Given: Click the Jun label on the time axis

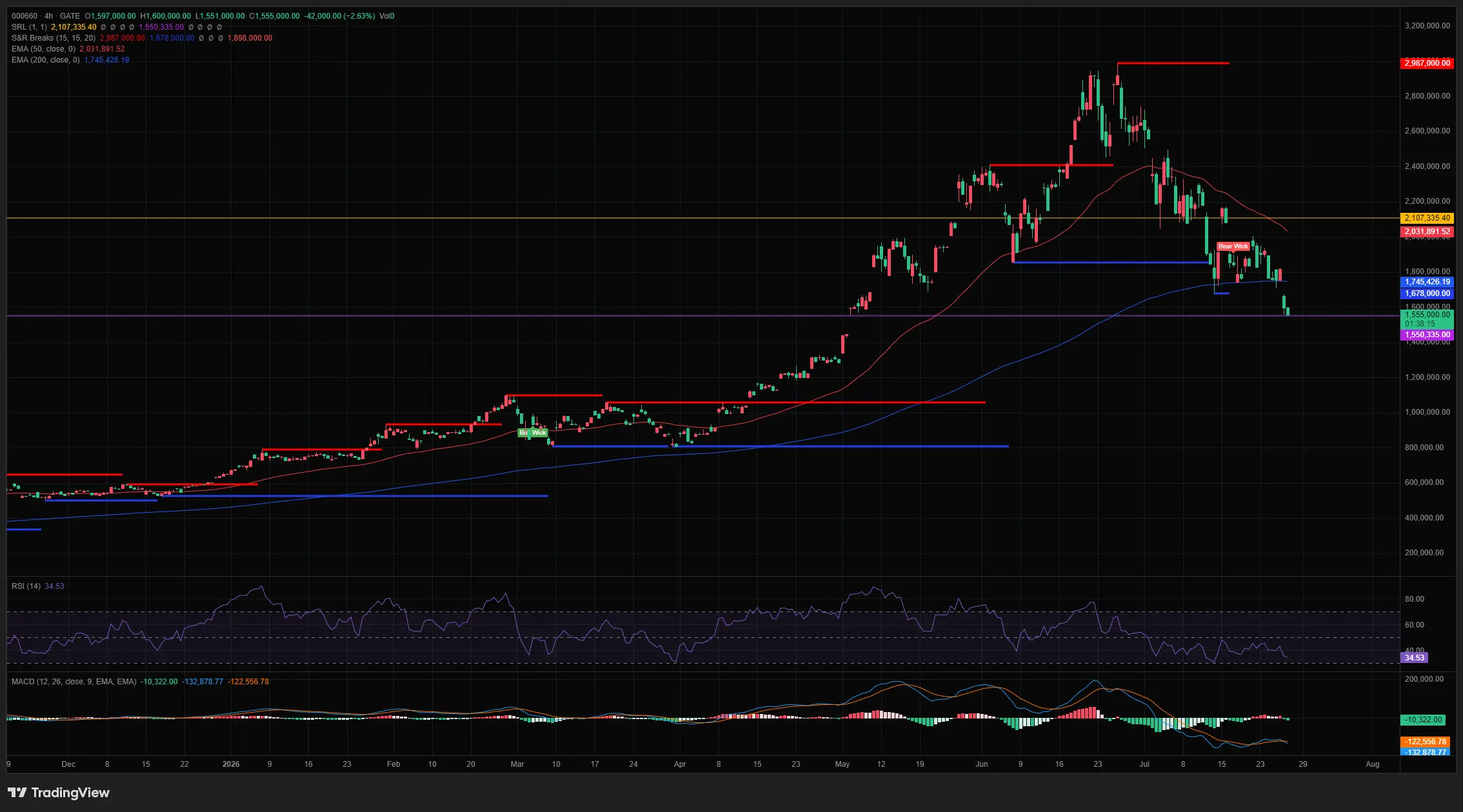Looking at the screenshot, I should tap(982, 764).
